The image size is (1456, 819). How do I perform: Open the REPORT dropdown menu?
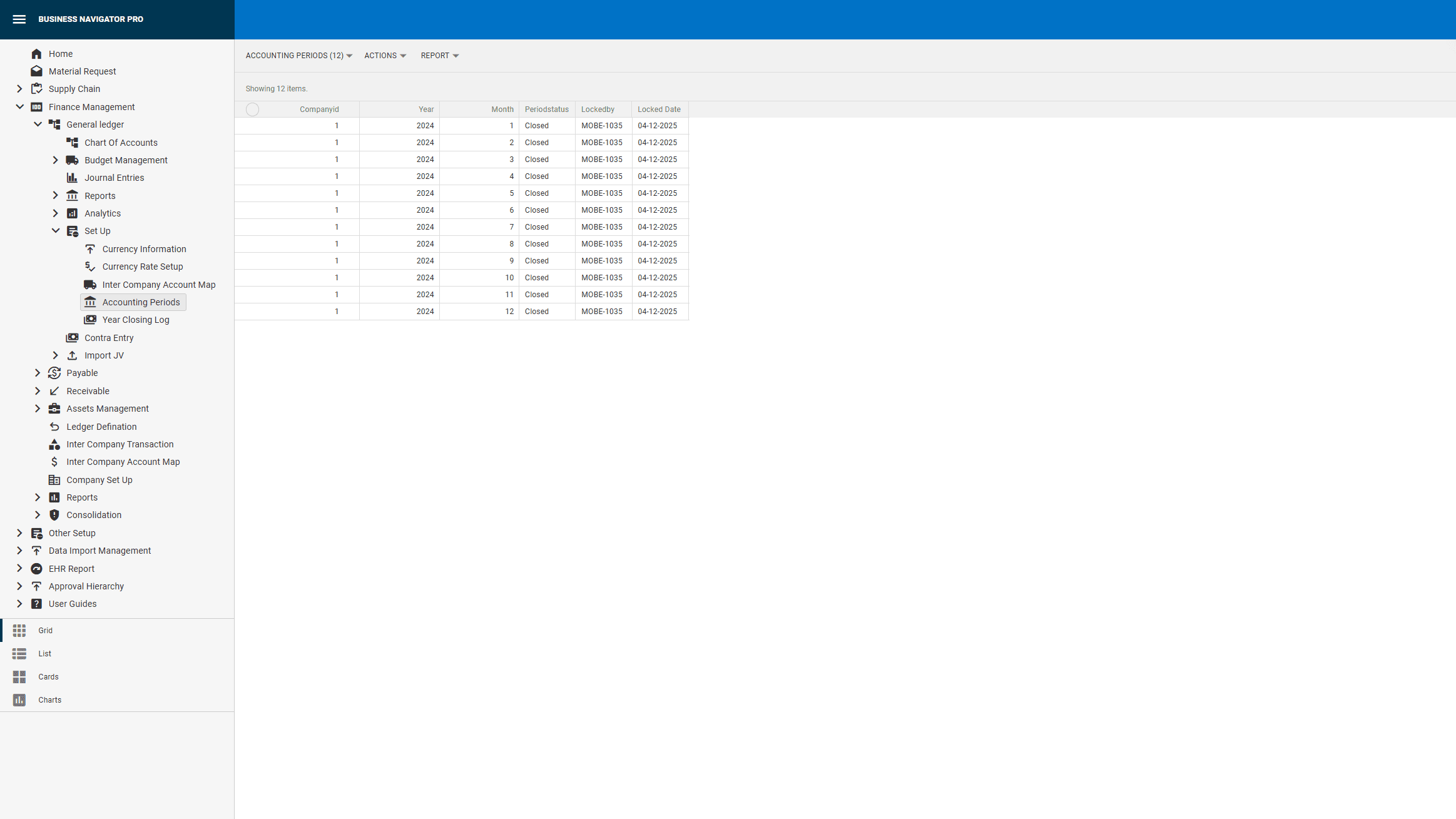pos(439,56)
